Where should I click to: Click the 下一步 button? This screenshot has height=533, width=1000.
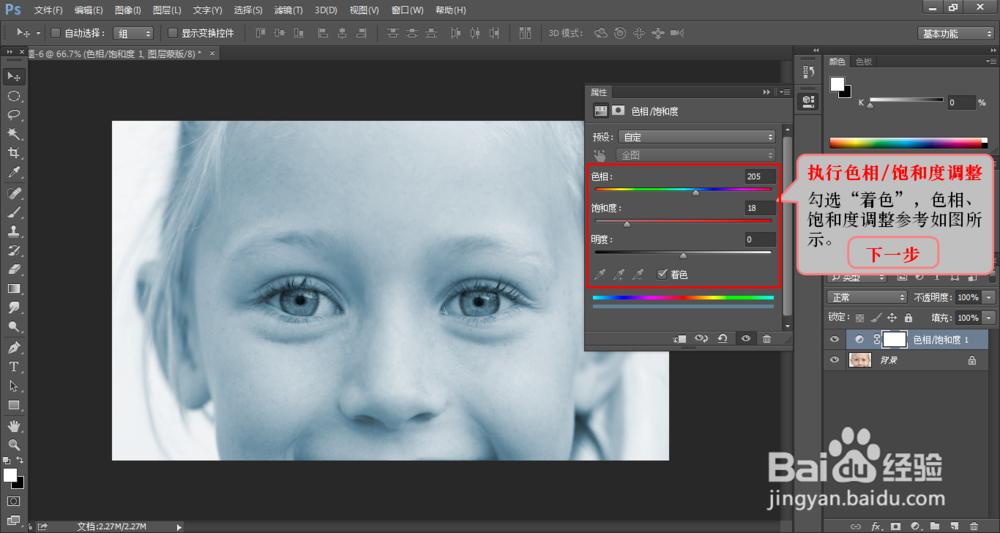pos(892,255)
